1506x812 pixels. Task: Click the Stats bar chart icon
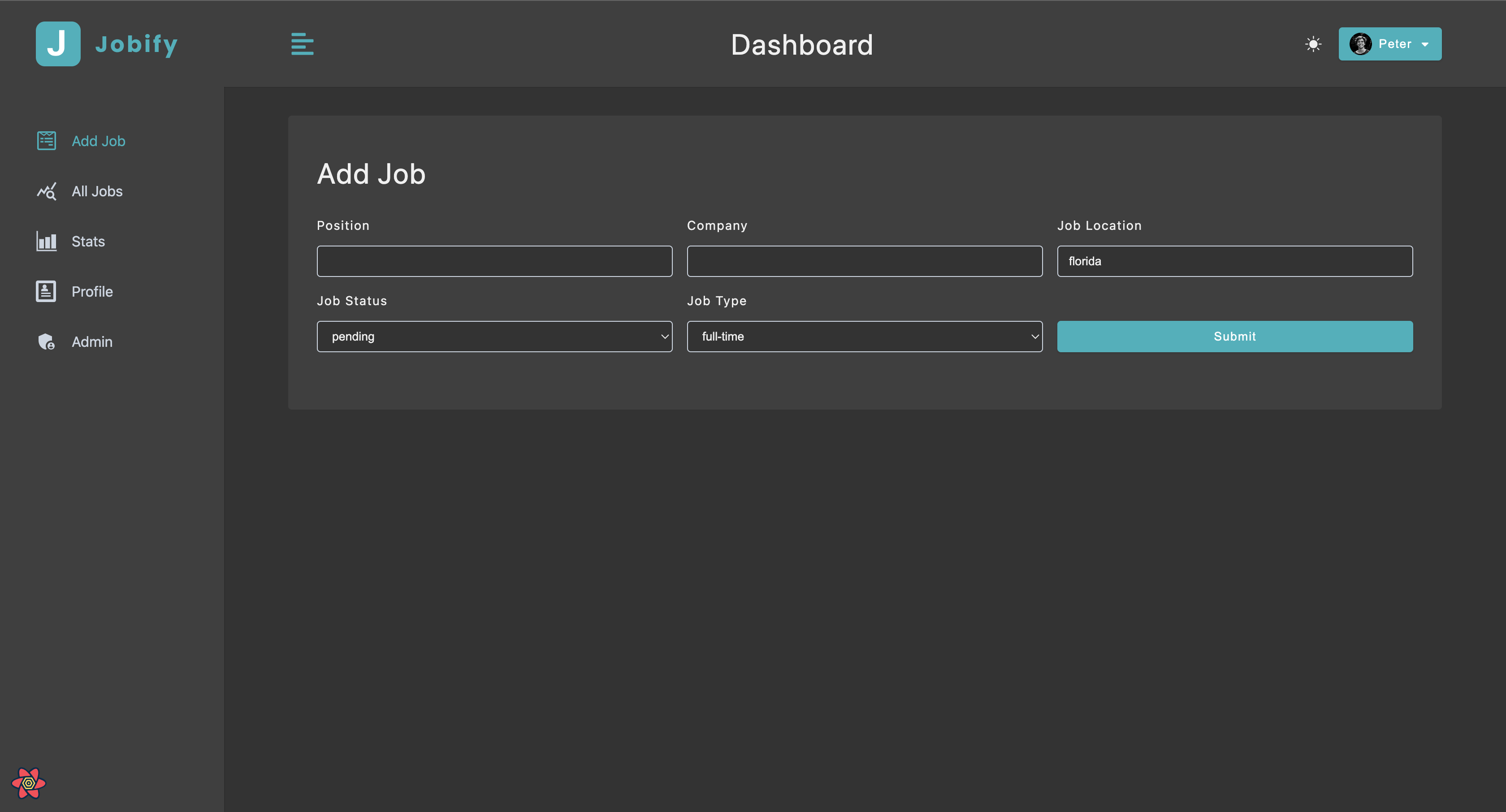[x=46, y=242]
